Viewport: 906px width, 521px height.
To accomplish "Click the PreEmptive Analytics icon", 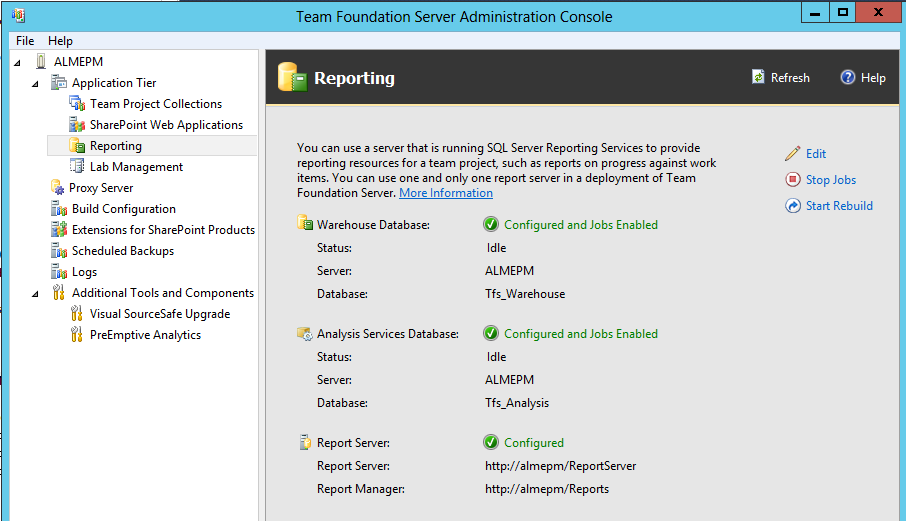I will (76, 334).
